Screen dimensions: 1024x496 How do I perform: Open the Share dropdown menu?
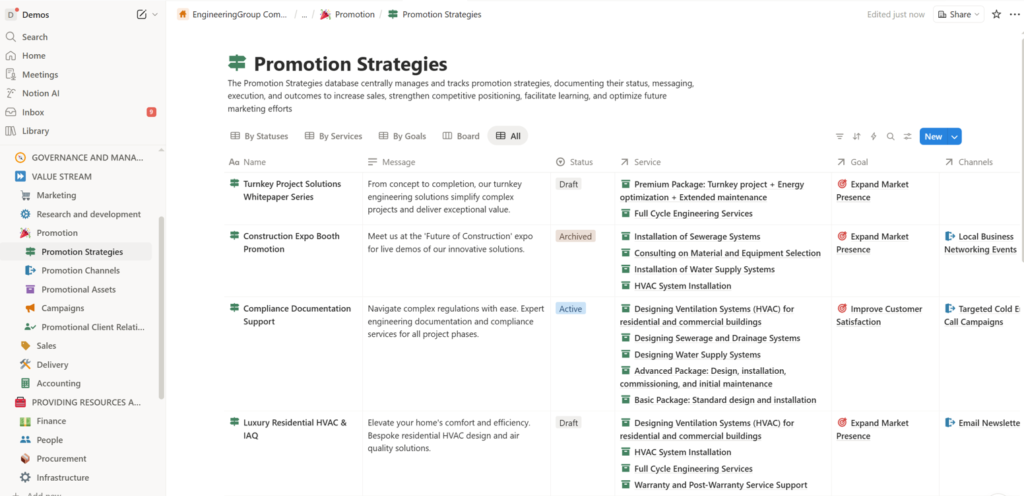point(958,15)
